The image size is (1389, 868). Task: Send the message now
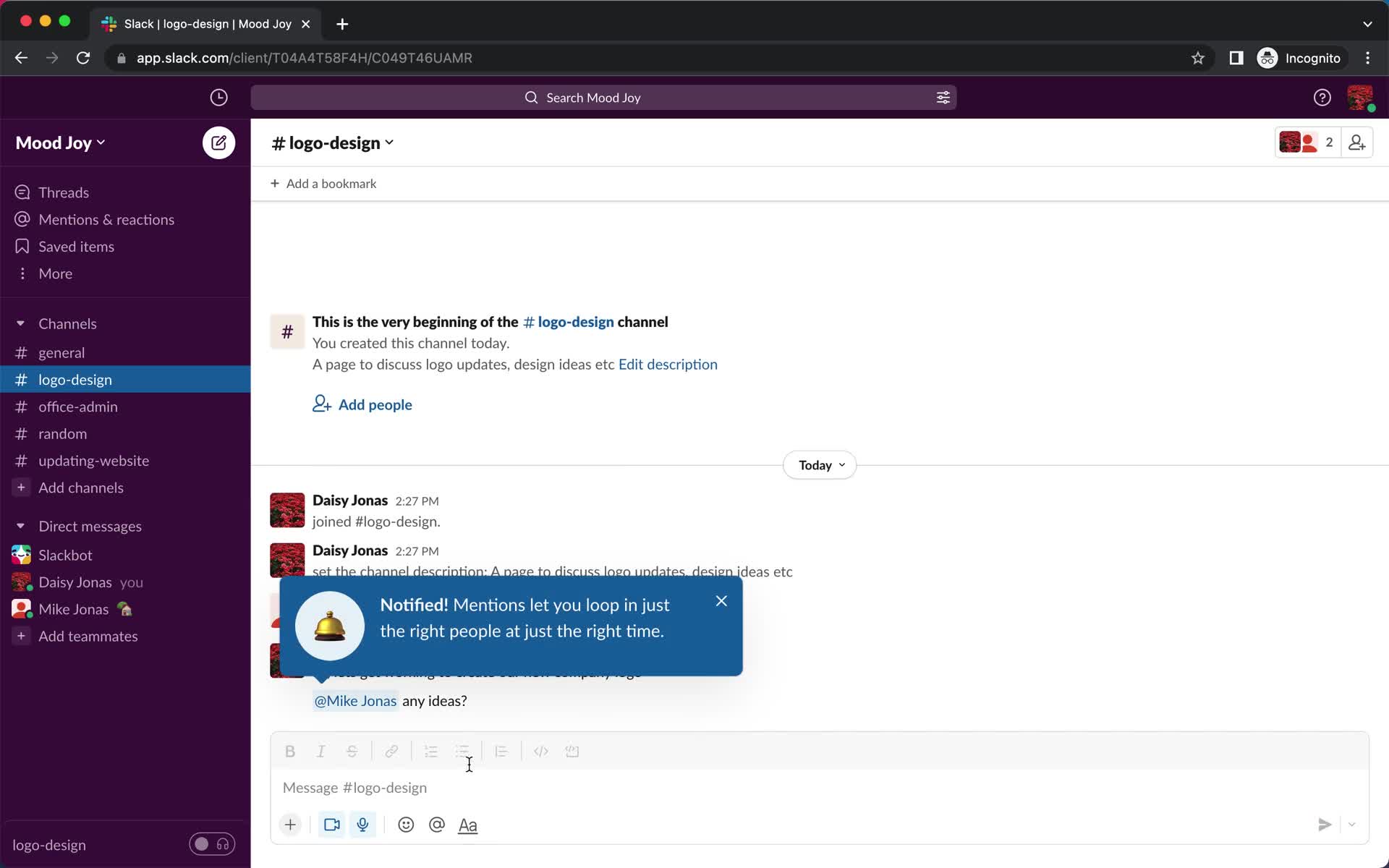pyautogui.click(x=1325, y=825)
